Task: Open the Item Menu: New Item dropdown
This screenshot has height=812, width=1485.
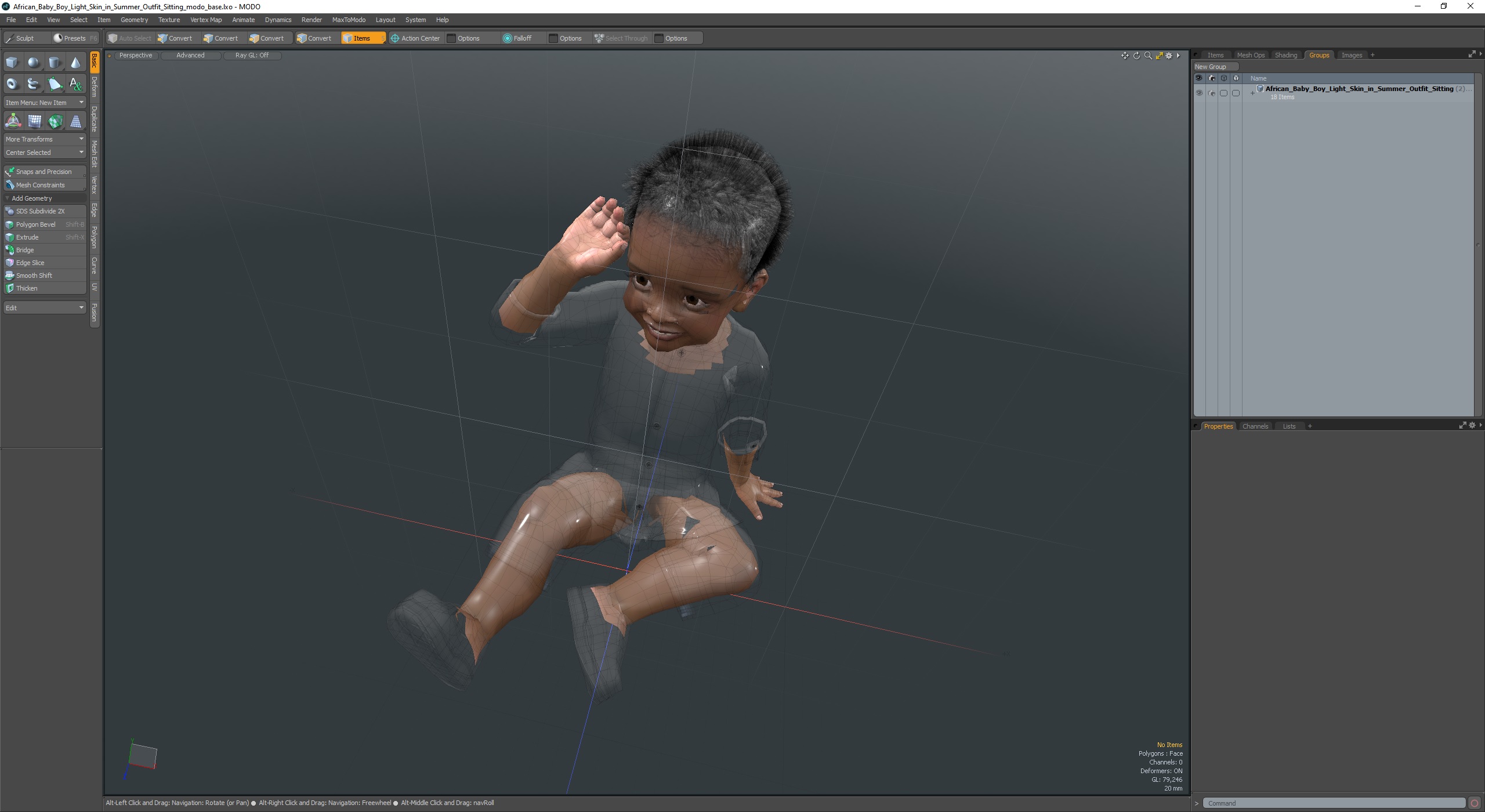Action: [x=45, y=103]
